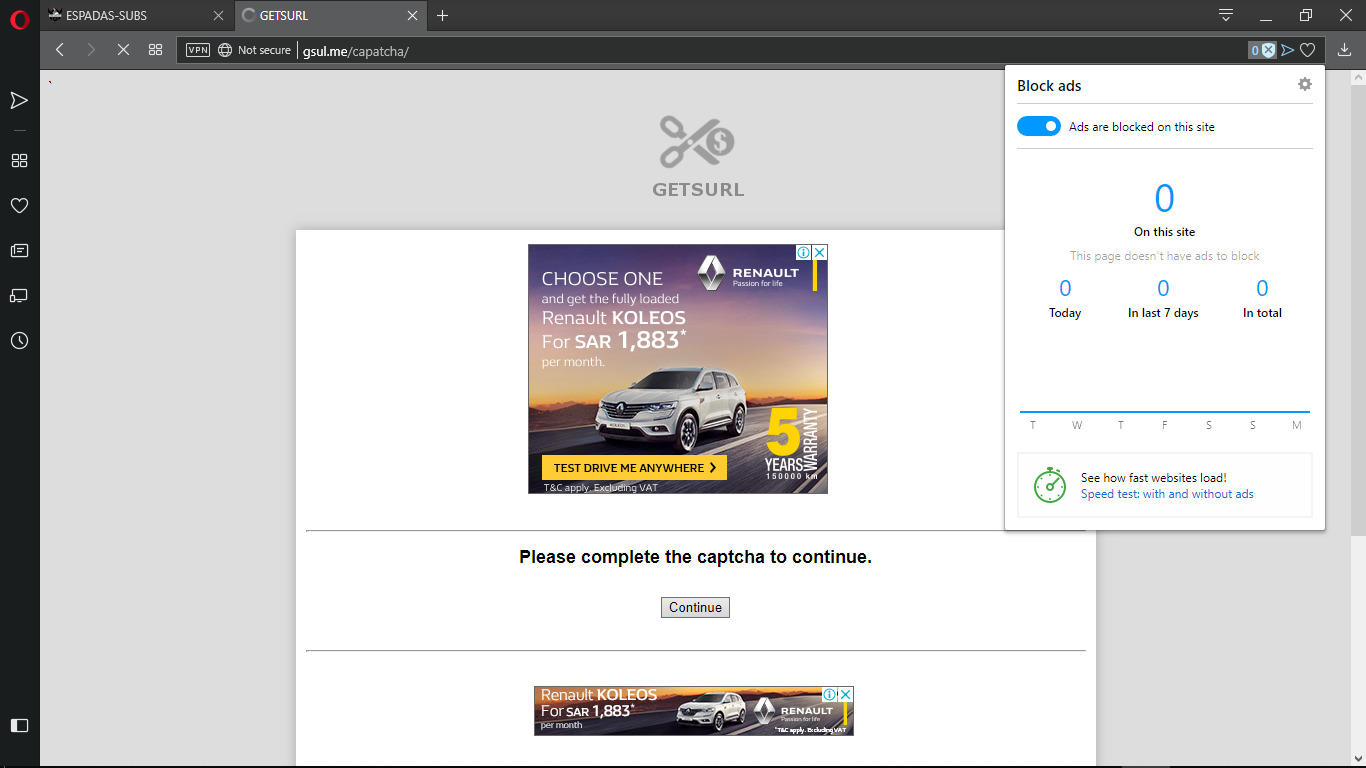Open ad blocker shield badge in address bar
The image size is (1366, 768).
pos(1262,50)
